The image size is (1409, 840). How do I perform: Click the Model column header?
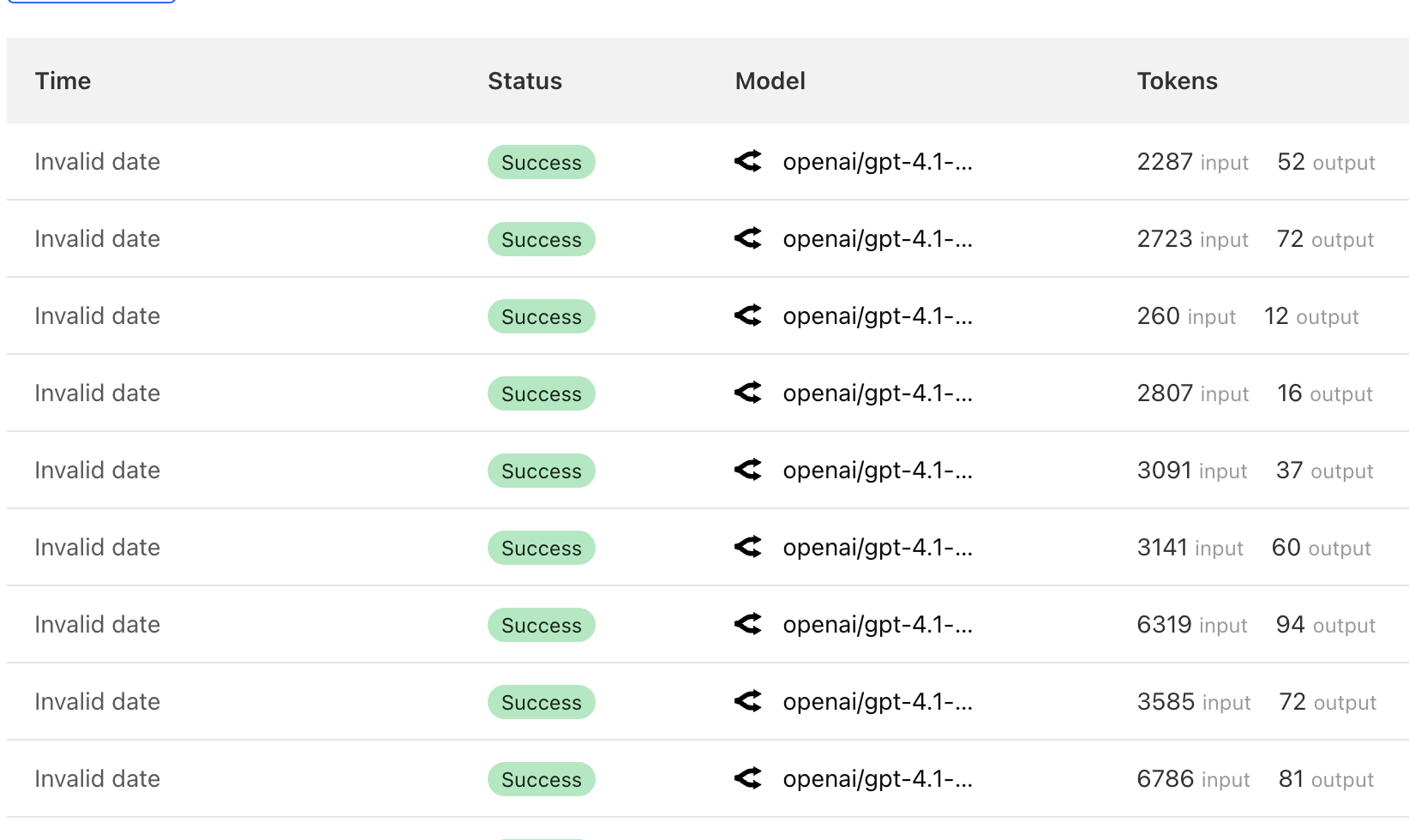770,81
